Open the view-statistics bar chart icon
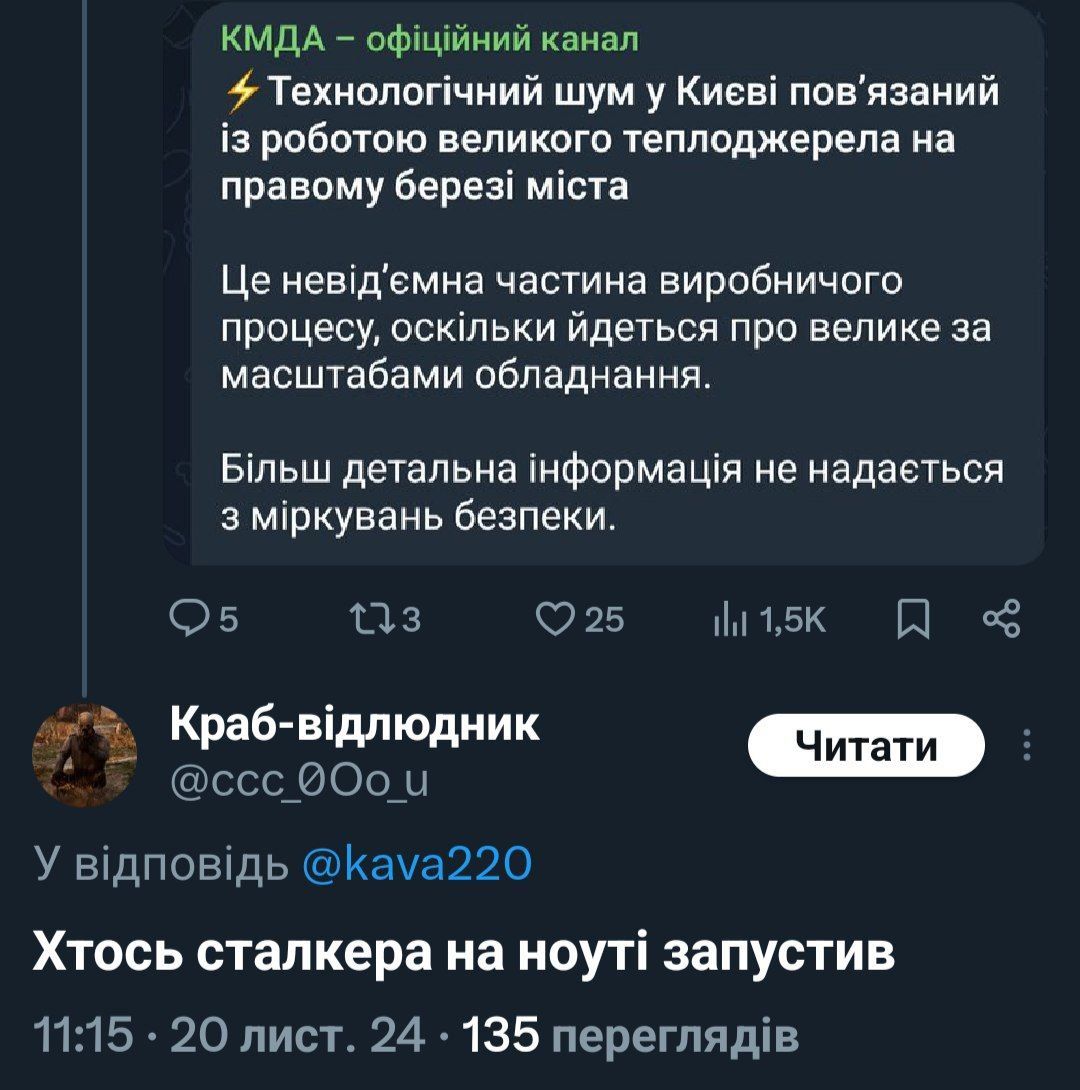1080x1090 pixels. 722,620
